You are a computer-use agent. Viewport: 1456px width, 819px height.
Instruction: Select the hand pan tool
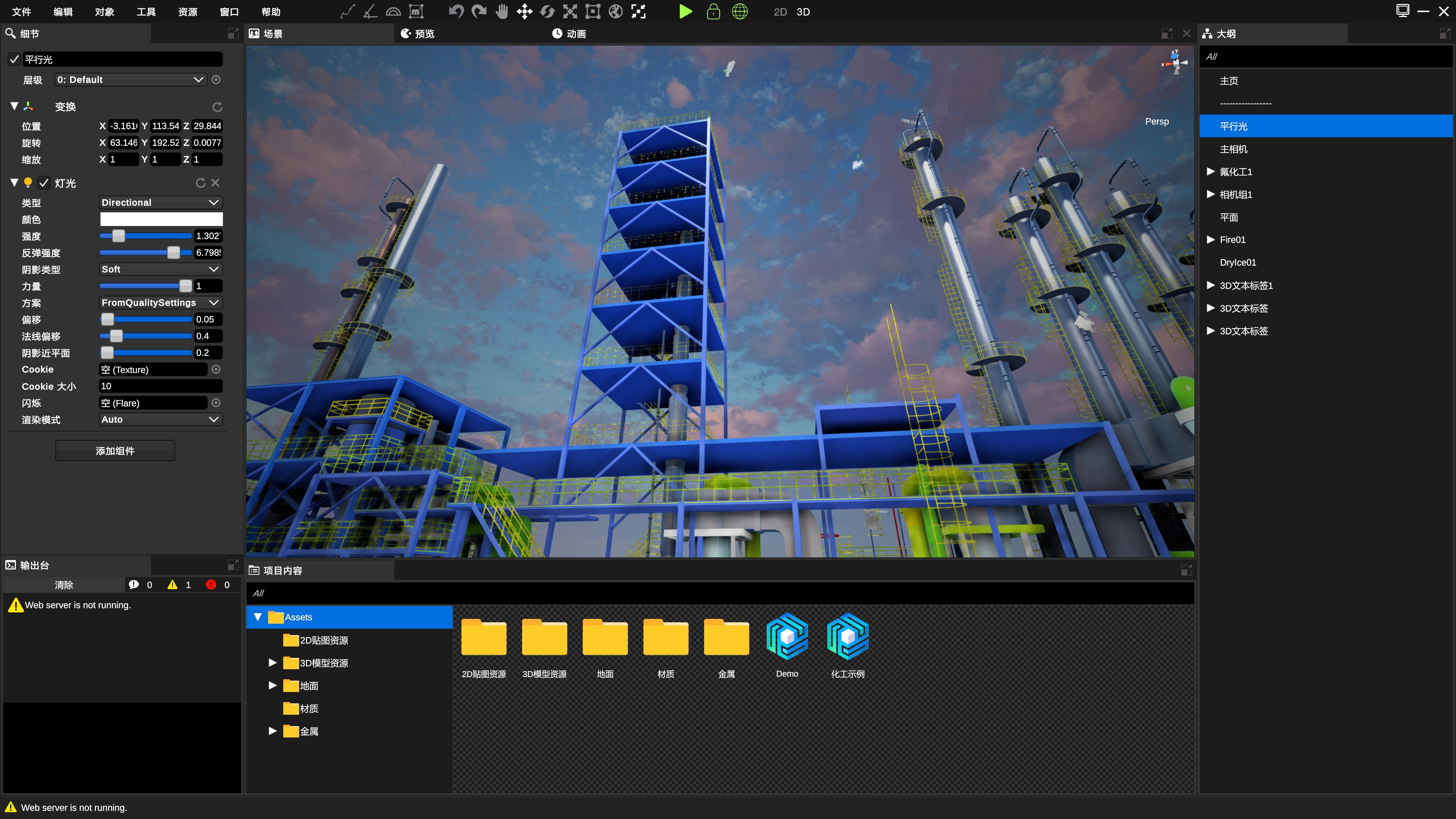[502, 11]
